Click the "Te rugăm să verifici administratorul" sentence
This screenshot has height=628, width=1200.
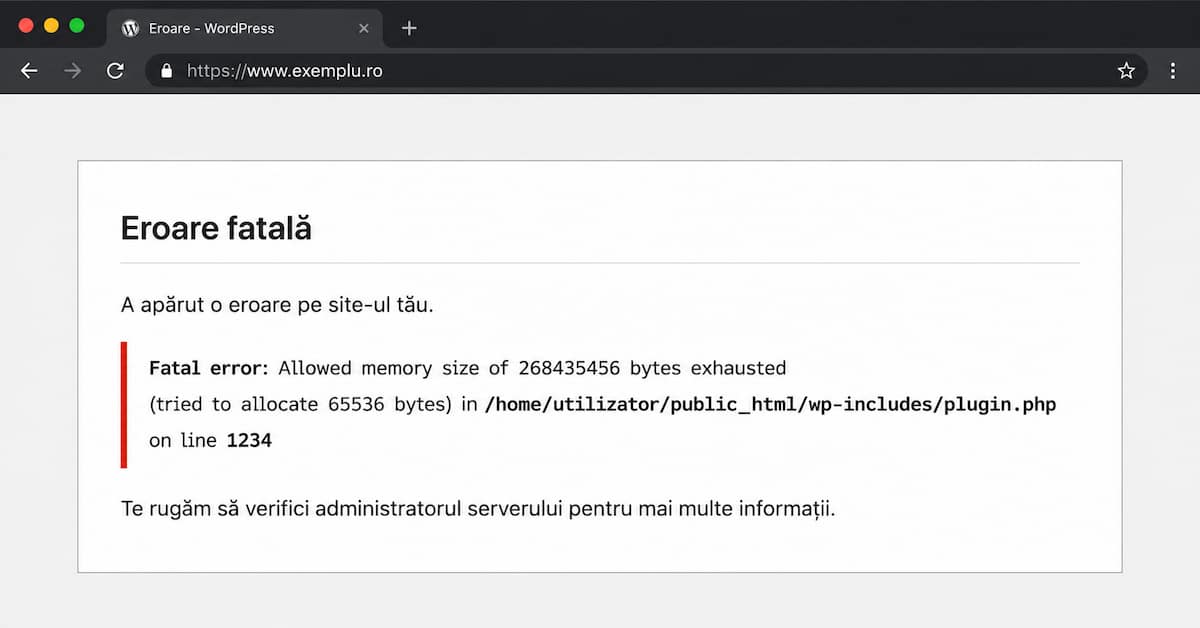tap(478, 509)
